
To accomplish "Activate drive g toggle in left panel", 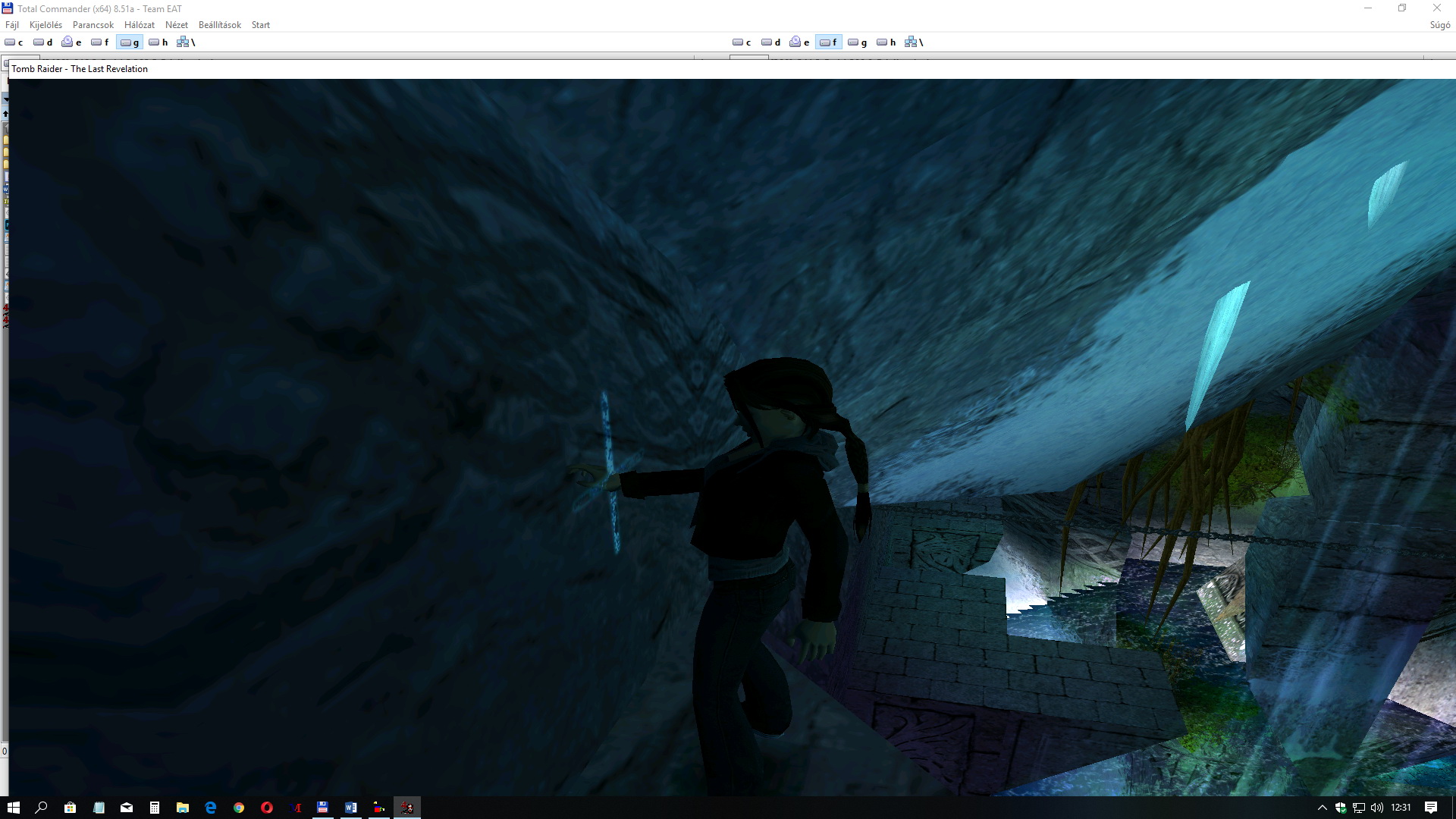I will point(129,42).
